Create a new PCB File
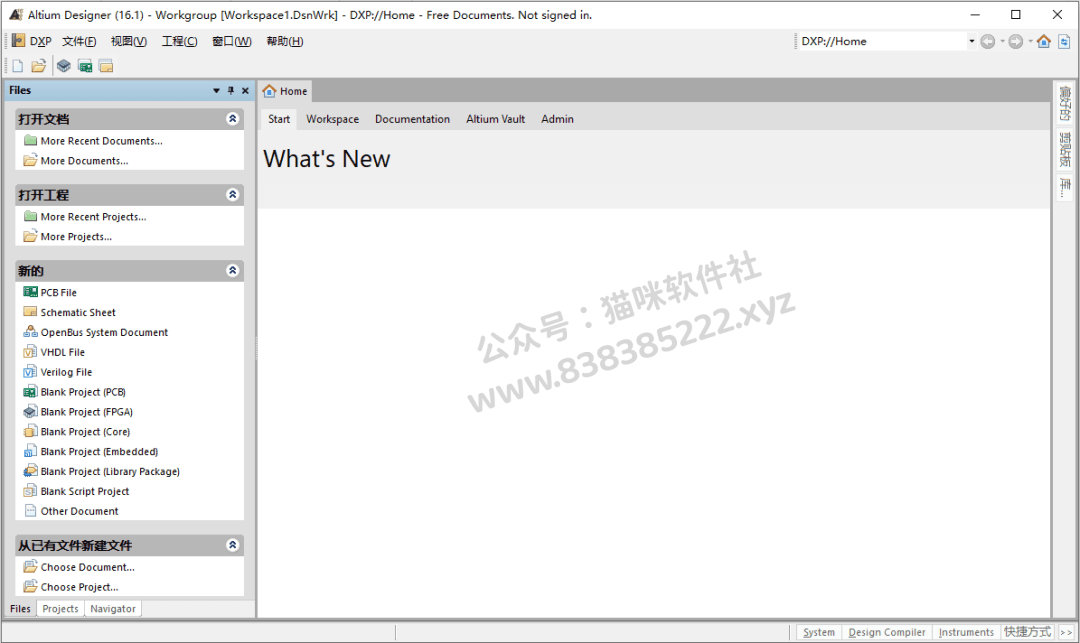 click(59, 293)
